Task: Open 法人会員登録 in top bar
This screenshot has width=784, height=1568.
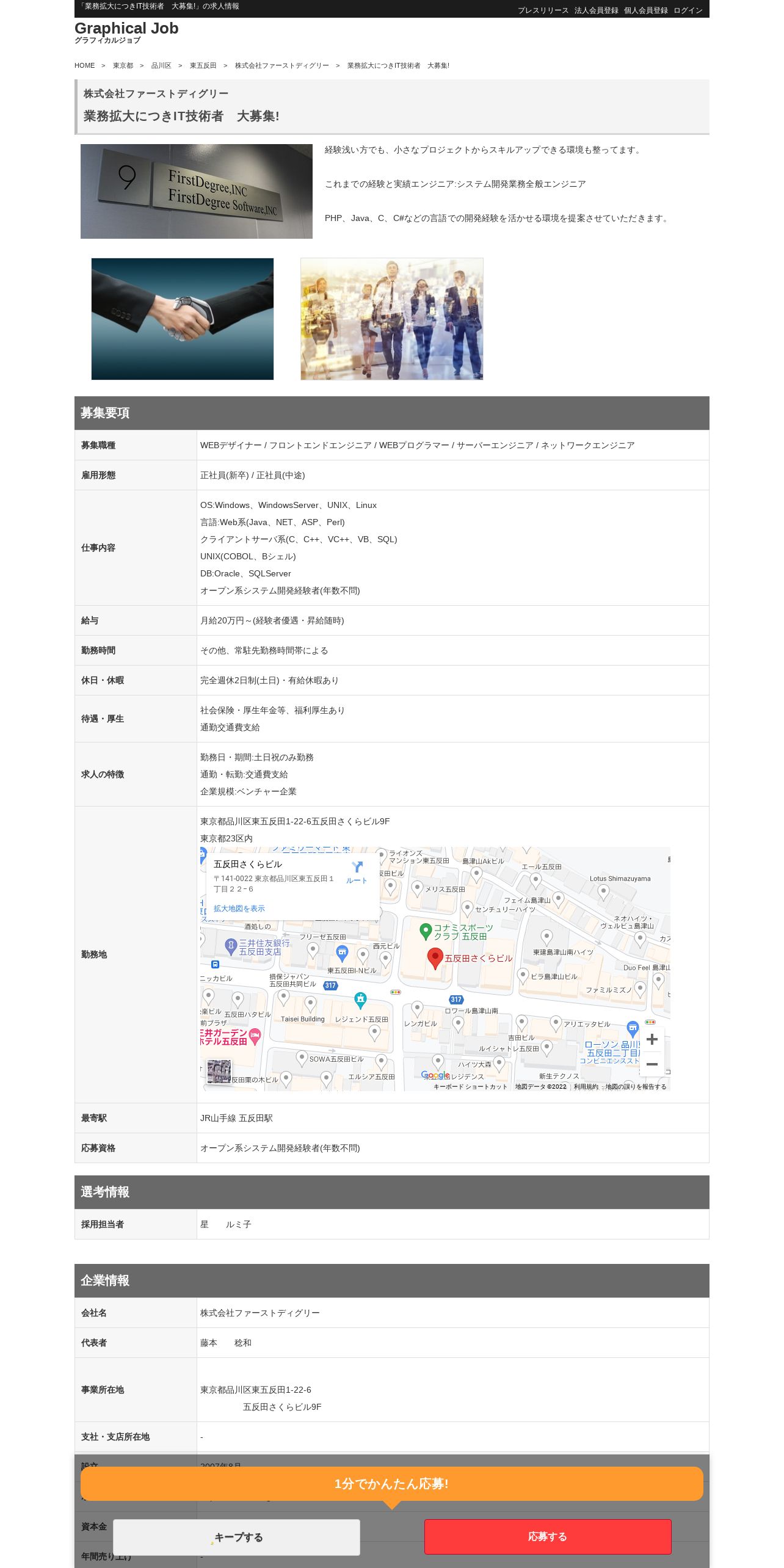Action: click(596, 10)
